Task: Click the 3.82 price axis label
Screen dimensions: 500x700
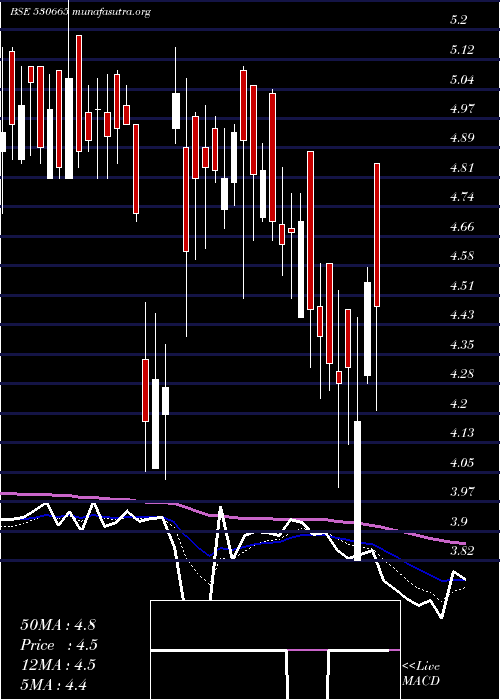Action: point(462,551)
